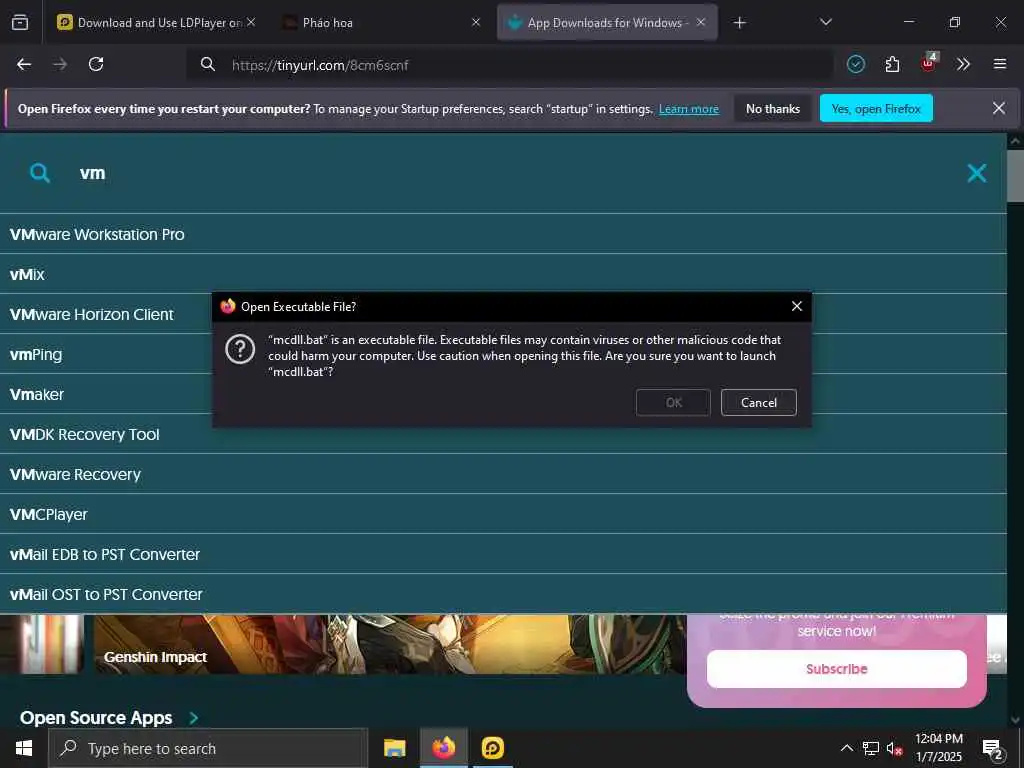
Task: Cancel launching mcdll.bat
Action: pyautogui.click(x=758, y=402)
